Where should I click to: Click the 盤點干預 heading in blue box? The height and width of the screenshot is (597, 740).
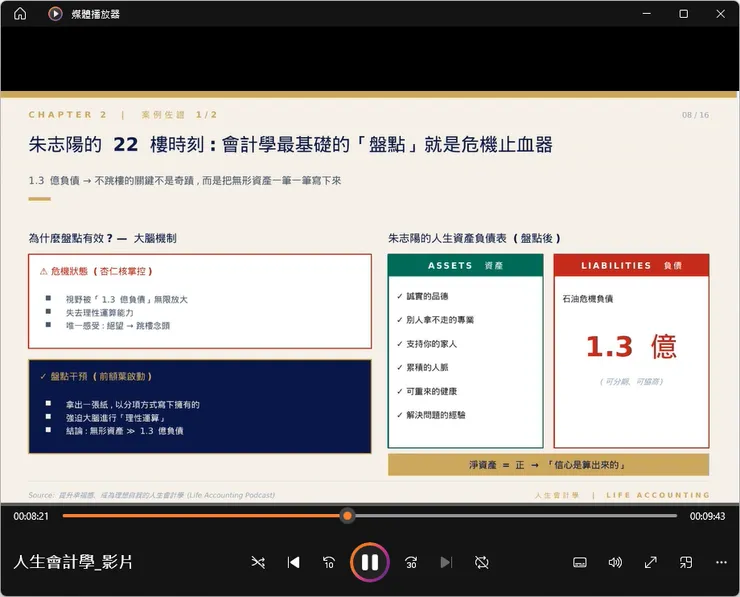(x=96, y=377)
